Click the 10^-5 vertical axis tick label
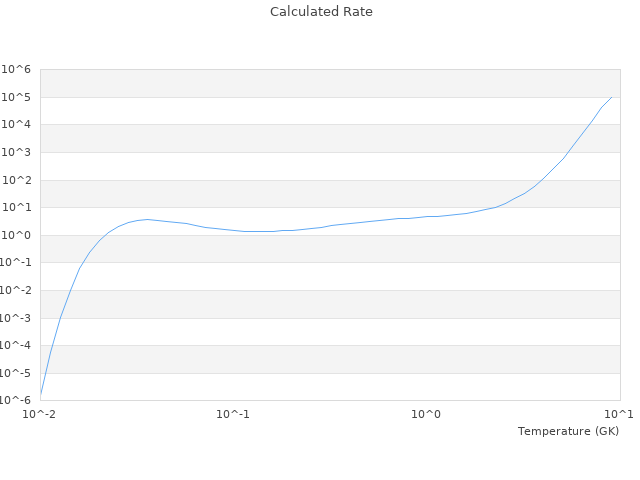640x480 pixels. [x=14, y=374]
